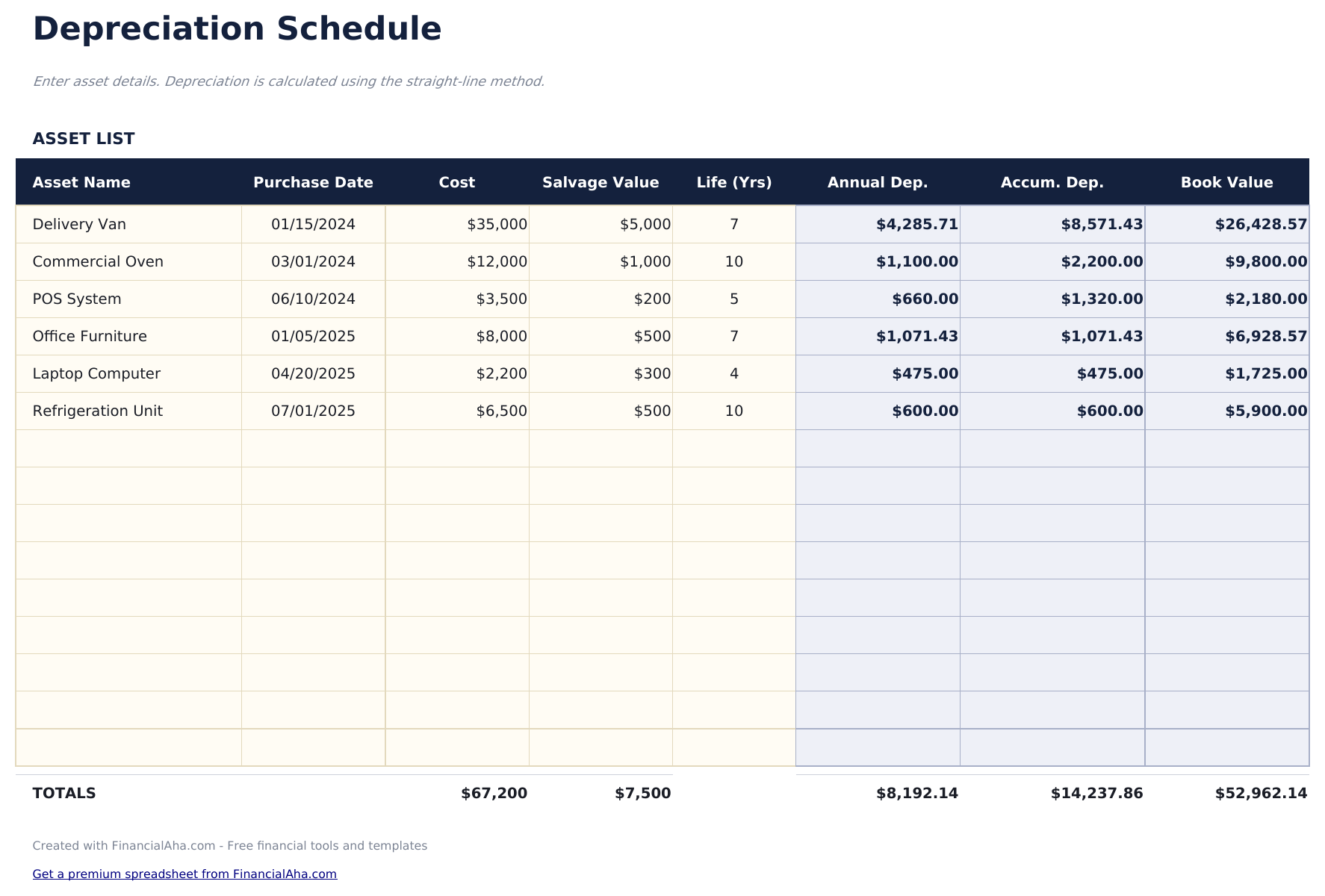Click the Laptop Computer life years cell

coord(734,373)
